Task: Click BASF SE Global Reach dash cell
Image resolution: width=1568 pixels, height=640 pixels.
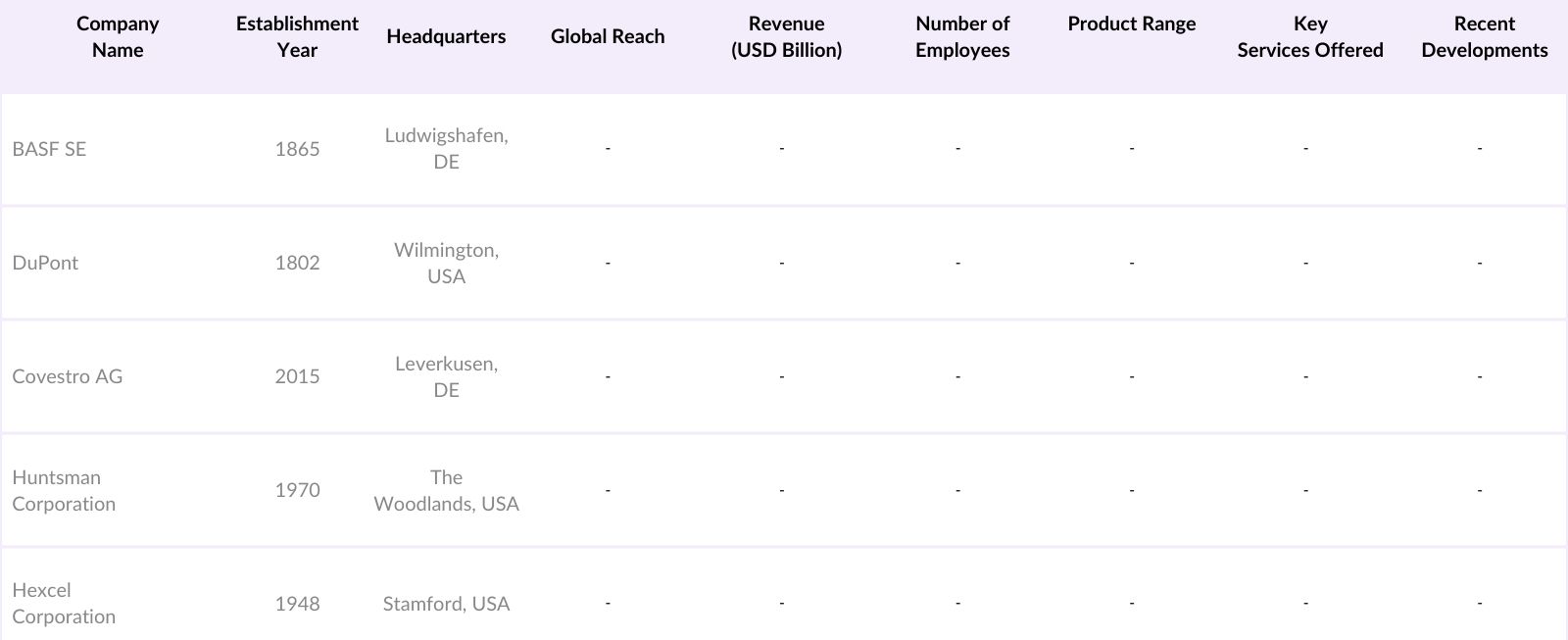Action: [x=608, y=149]
